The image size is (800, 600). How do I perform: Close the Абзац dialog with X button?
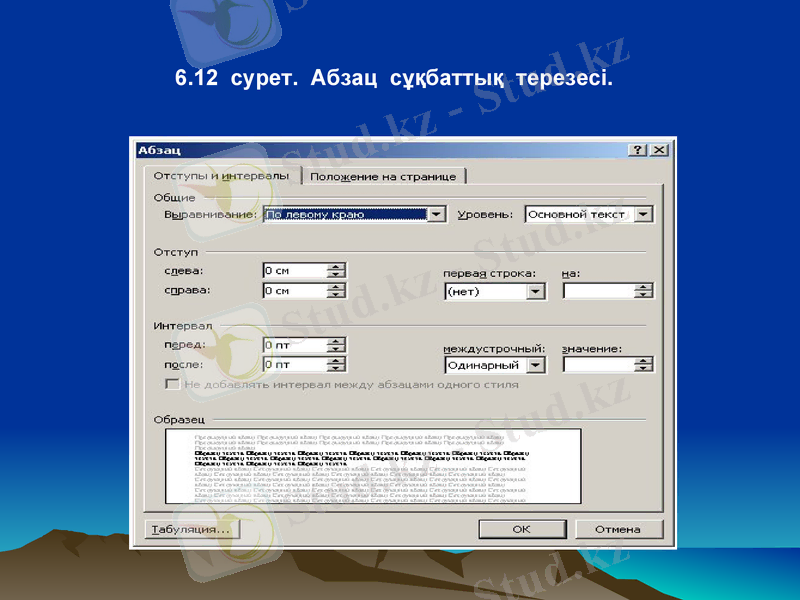click(x=658, y=149)
